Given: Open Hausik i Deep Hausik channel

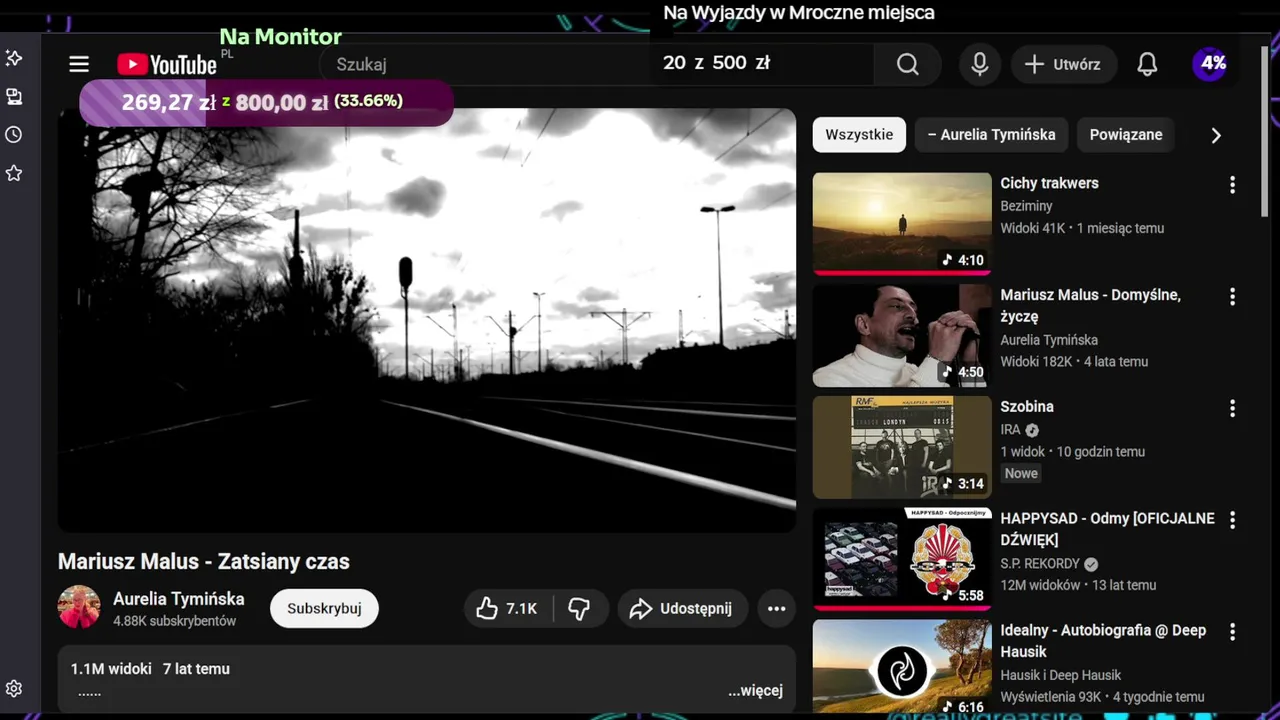Looking at the screenshot, I should click(x=1060, y=675).
